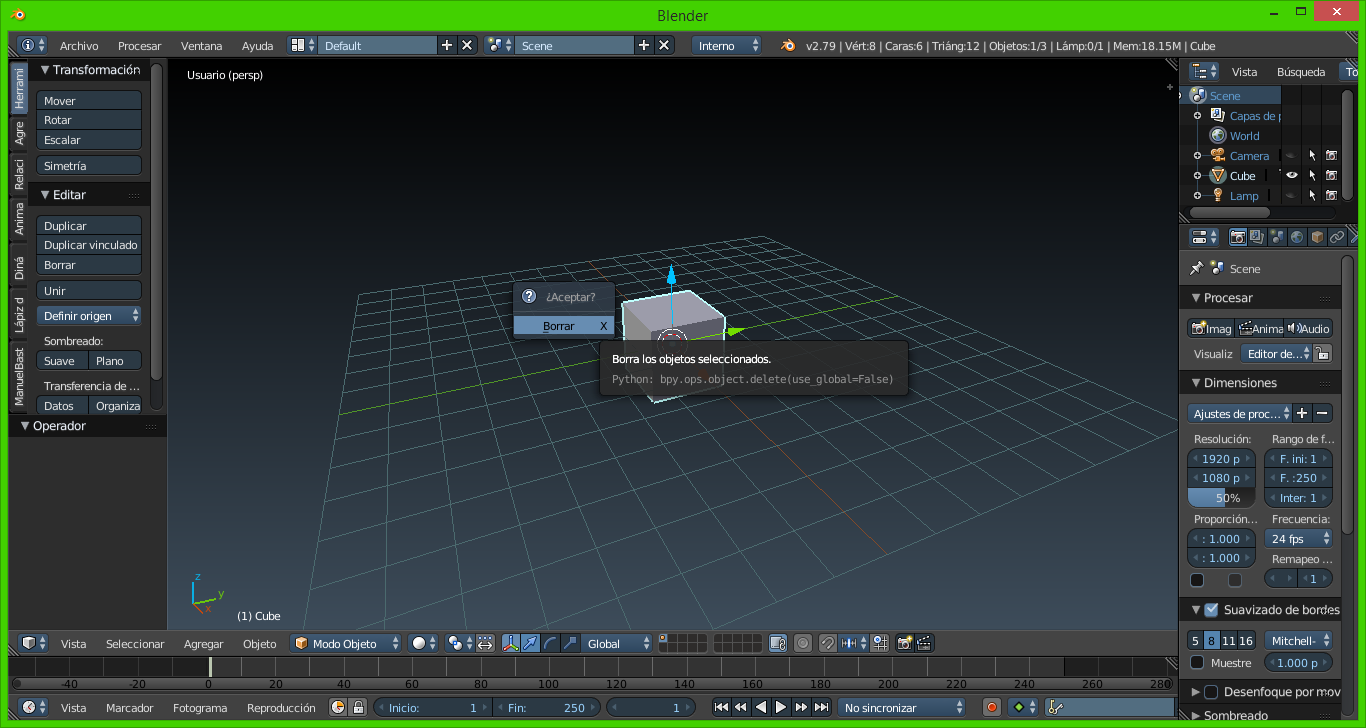Click the Rotar button

[x=89, y=120]
